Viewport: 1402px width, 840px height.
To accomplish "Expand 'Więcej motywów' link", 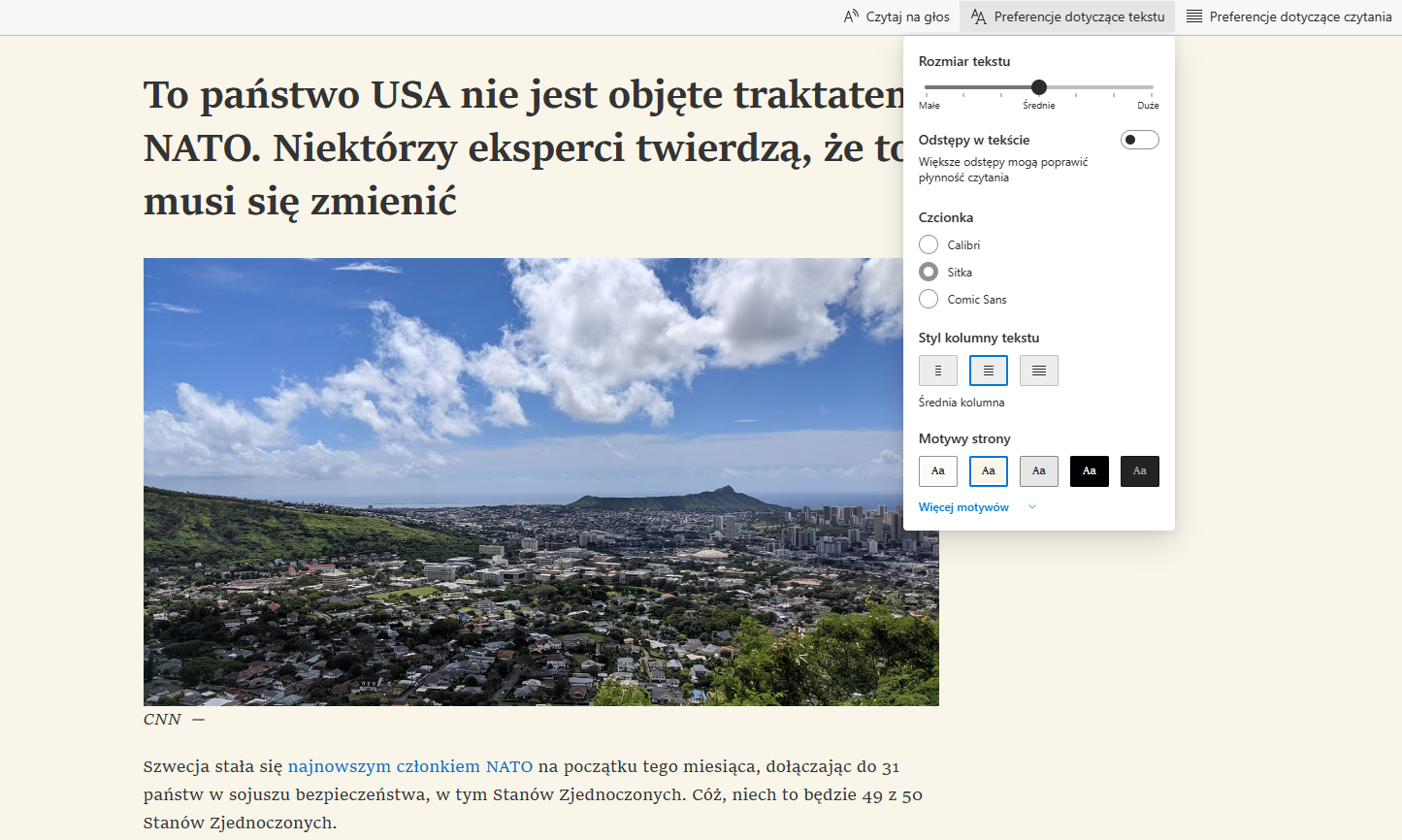I will 963,507.
